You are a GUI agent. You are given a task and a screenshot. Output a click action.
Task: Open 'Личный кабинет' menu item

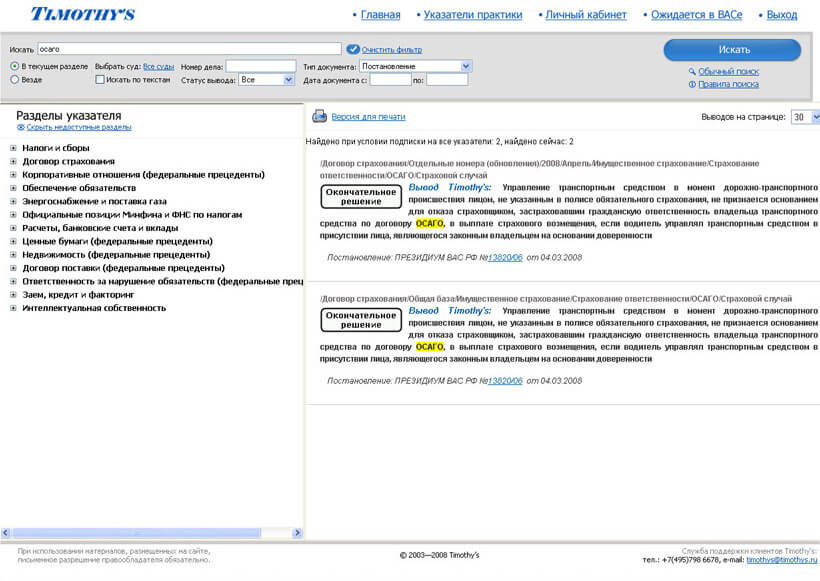[x=586, y=15]
